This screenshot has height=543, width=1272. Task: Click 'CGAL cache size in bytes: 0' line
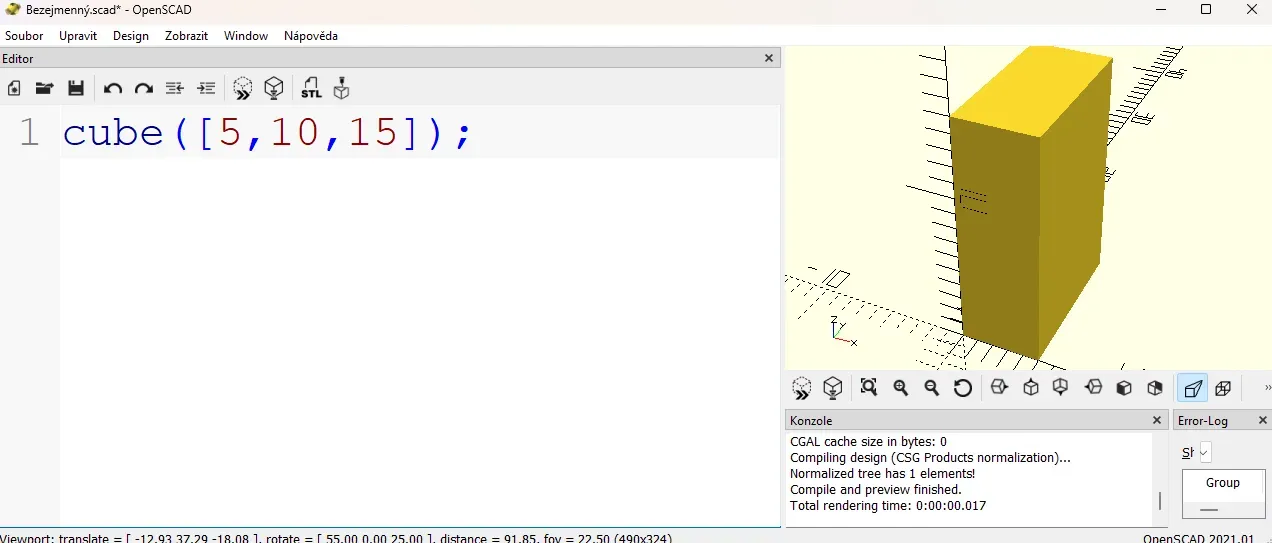pyautogui.click(x=868, y=441)
